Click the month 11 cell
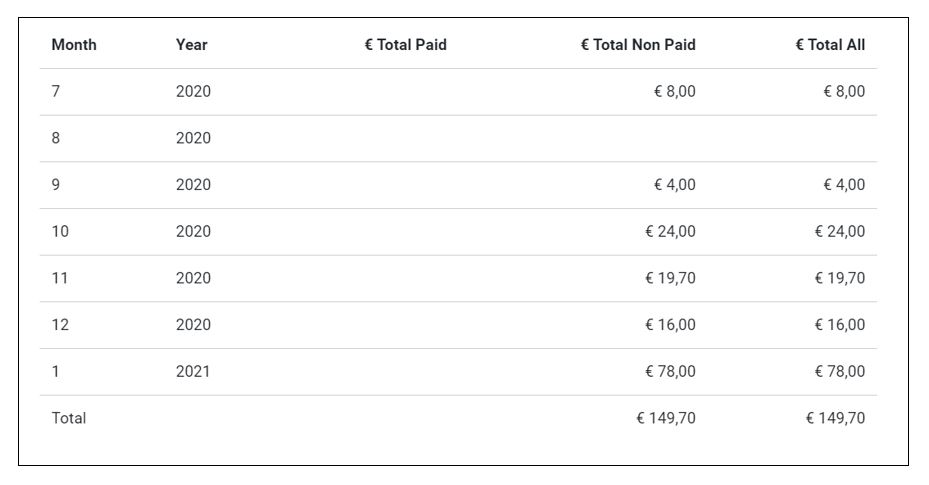 [x=60, y=278]
